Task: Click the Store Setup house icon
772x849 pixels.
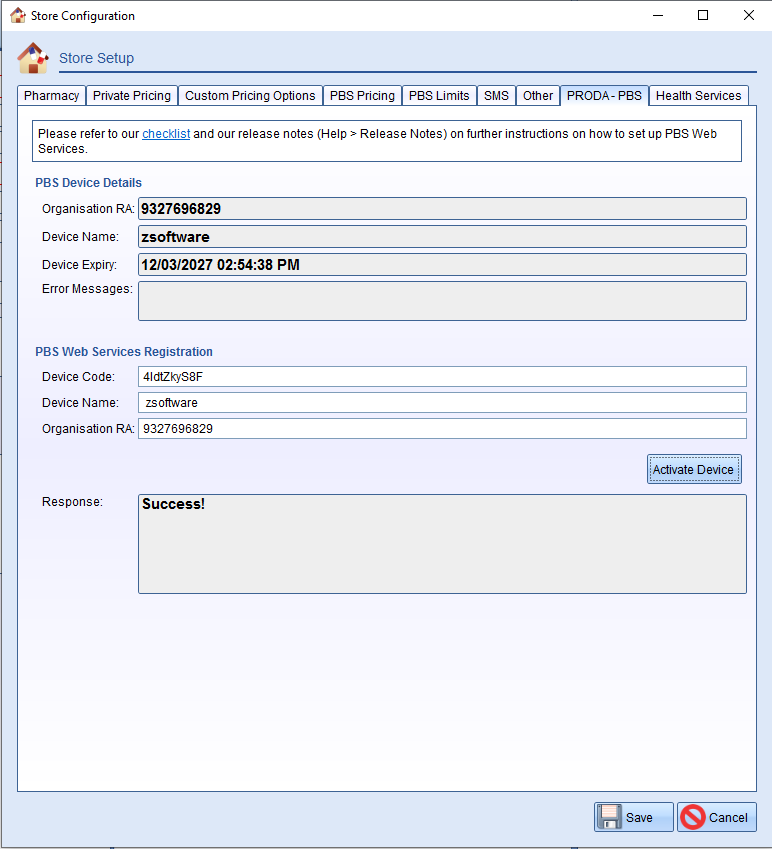Action: coord(33,58)
